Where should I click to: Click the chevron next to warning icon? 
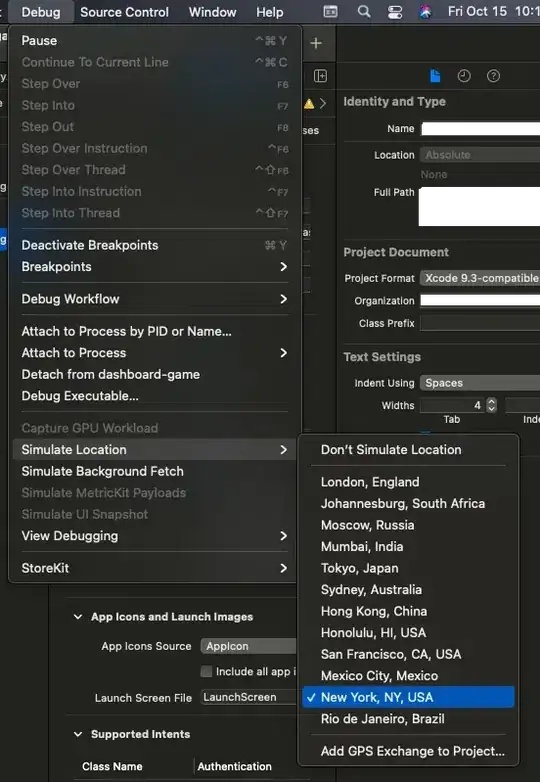point(323,103)
